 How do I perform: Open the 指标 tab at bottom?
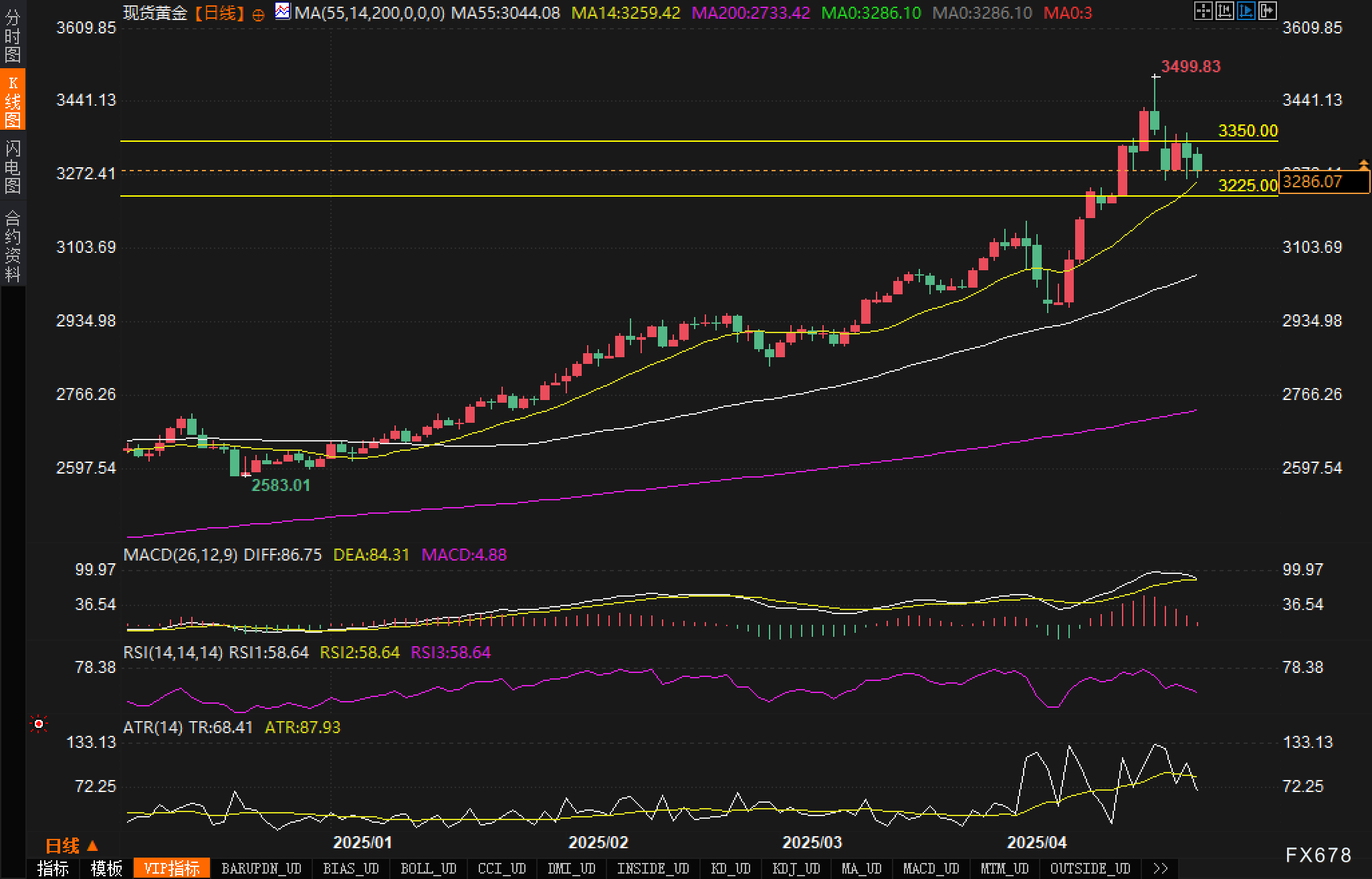coord(53,868)
